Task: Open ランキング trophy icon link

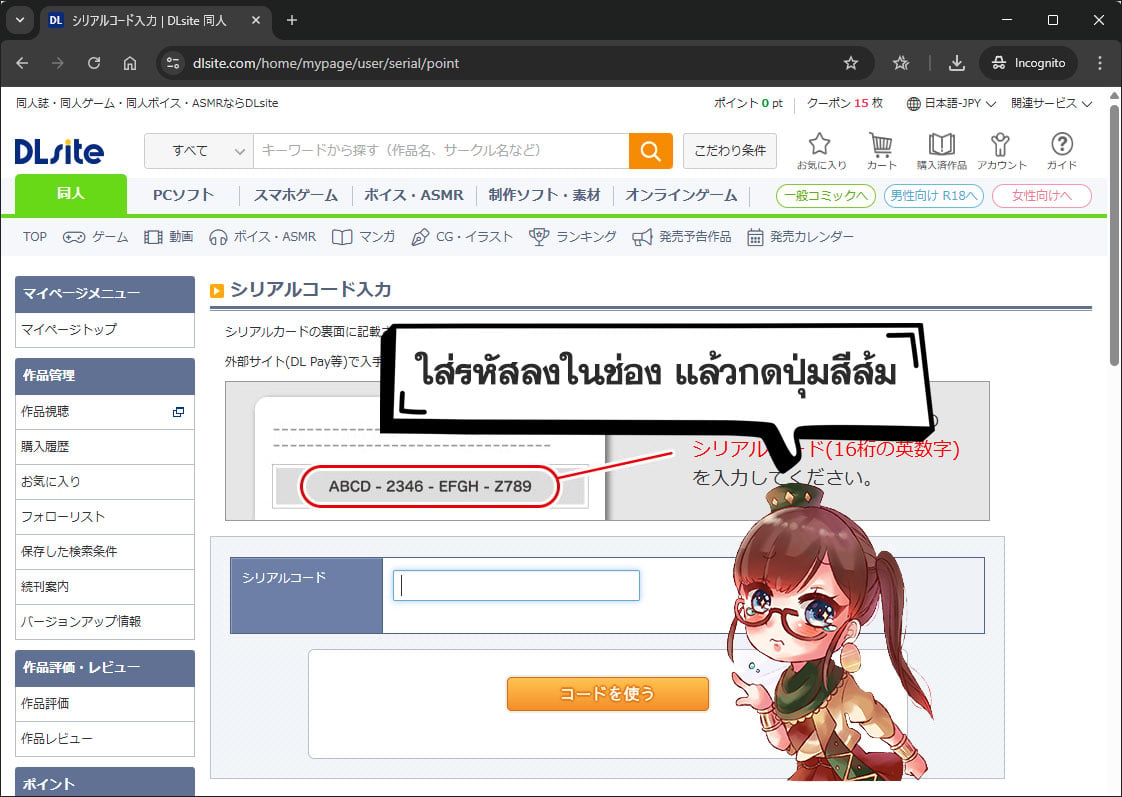Action: [x=572, y=237]
